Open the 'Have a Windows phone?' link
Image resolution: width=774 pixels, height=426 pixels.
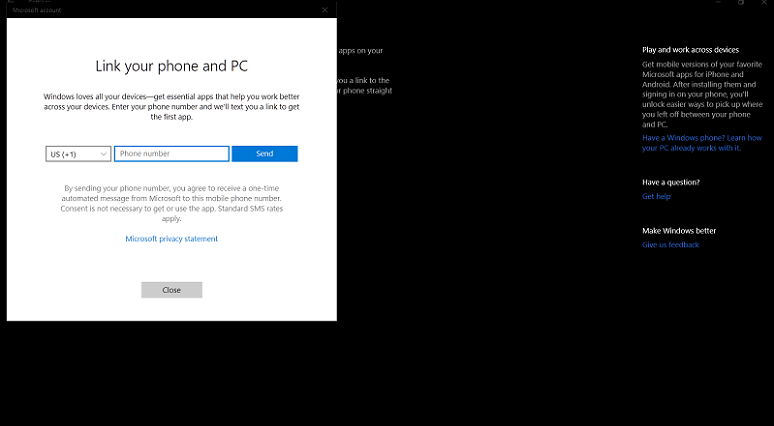tap(702, 143)
